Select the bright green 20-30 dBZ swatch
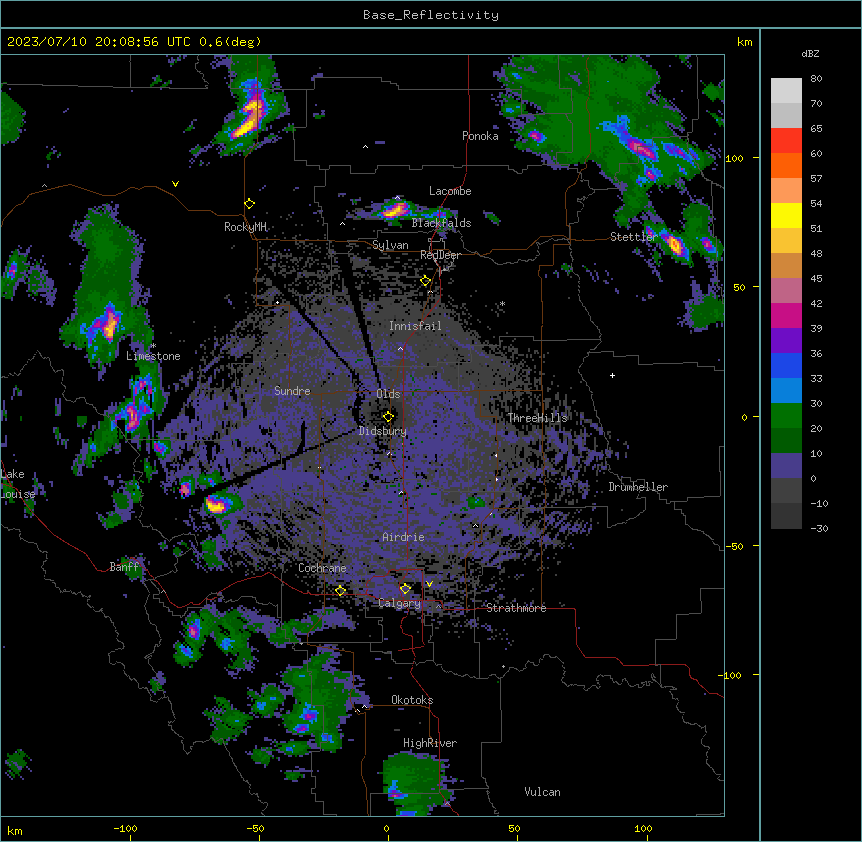Viewport: 862px width, 842px height. (786, 416)
